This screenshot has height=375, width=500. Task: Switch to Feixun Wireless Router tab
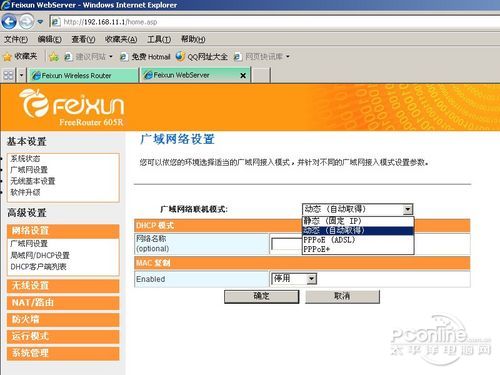click(x=83, y=75)
